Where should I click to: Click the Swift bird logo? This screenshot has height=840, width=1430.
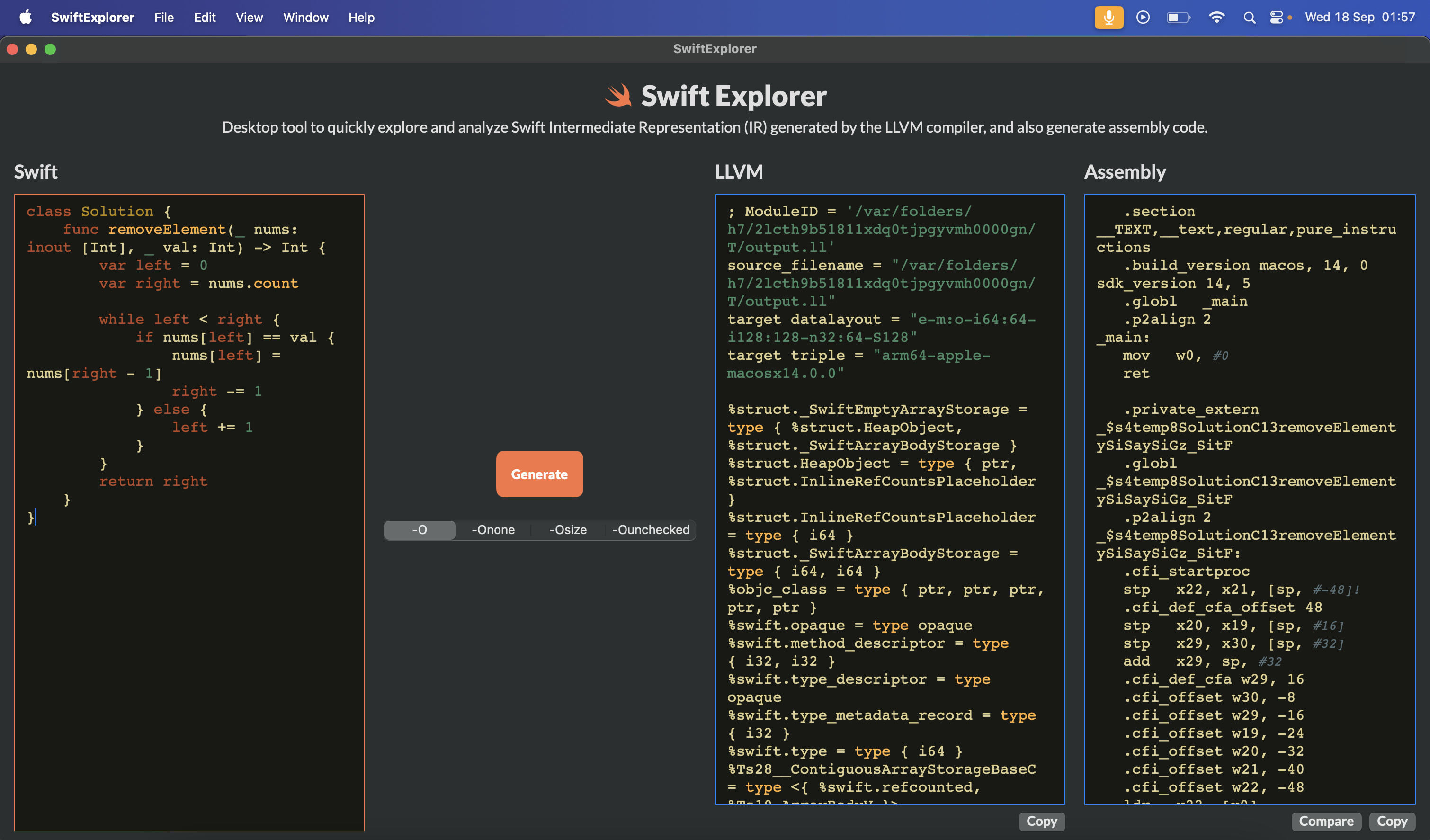coord(618,95)
